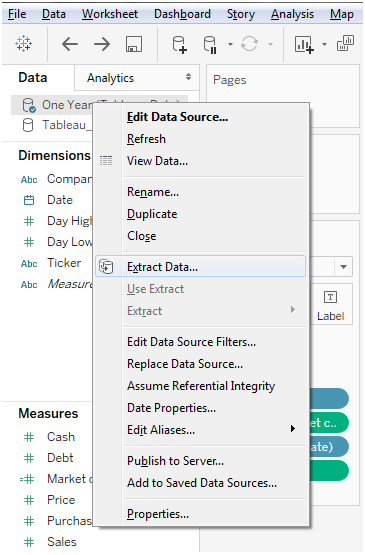Click Publish to Server option
This screenshot has width=365, height=555.
(x=176, y=461)
